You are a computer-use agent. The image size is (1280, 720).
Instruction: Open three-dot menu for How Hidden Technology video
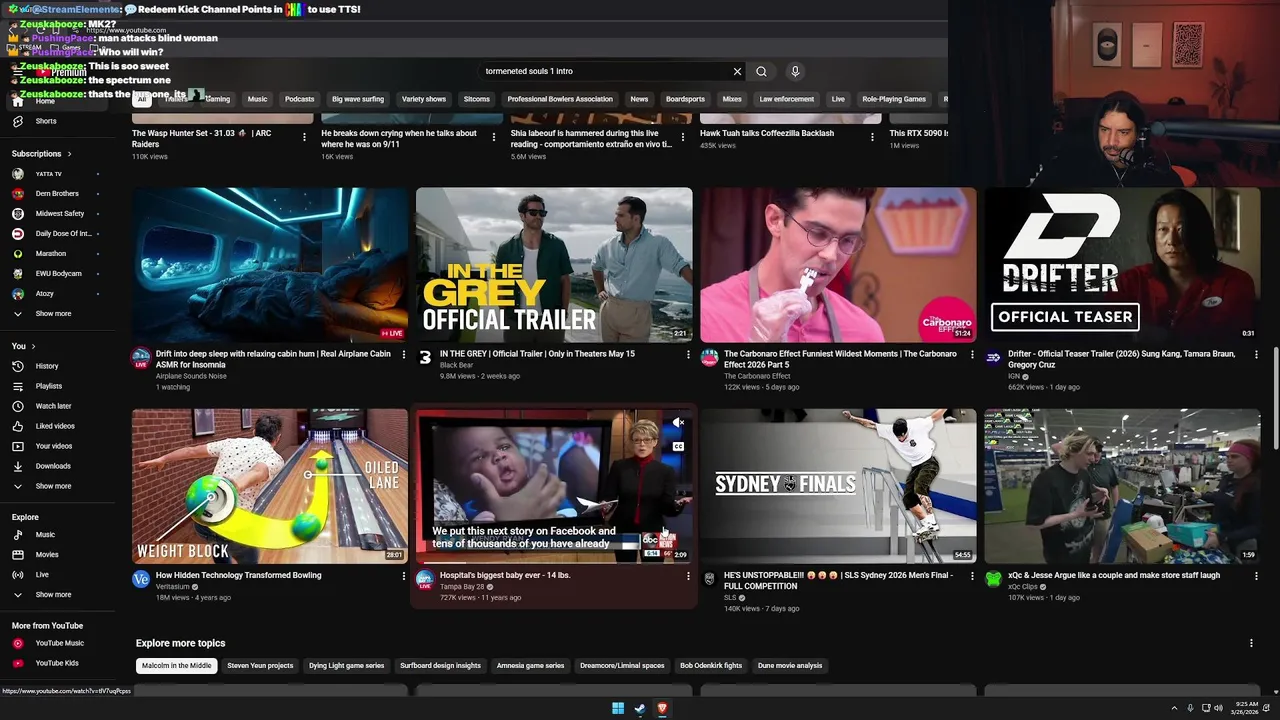pos(404,576)
